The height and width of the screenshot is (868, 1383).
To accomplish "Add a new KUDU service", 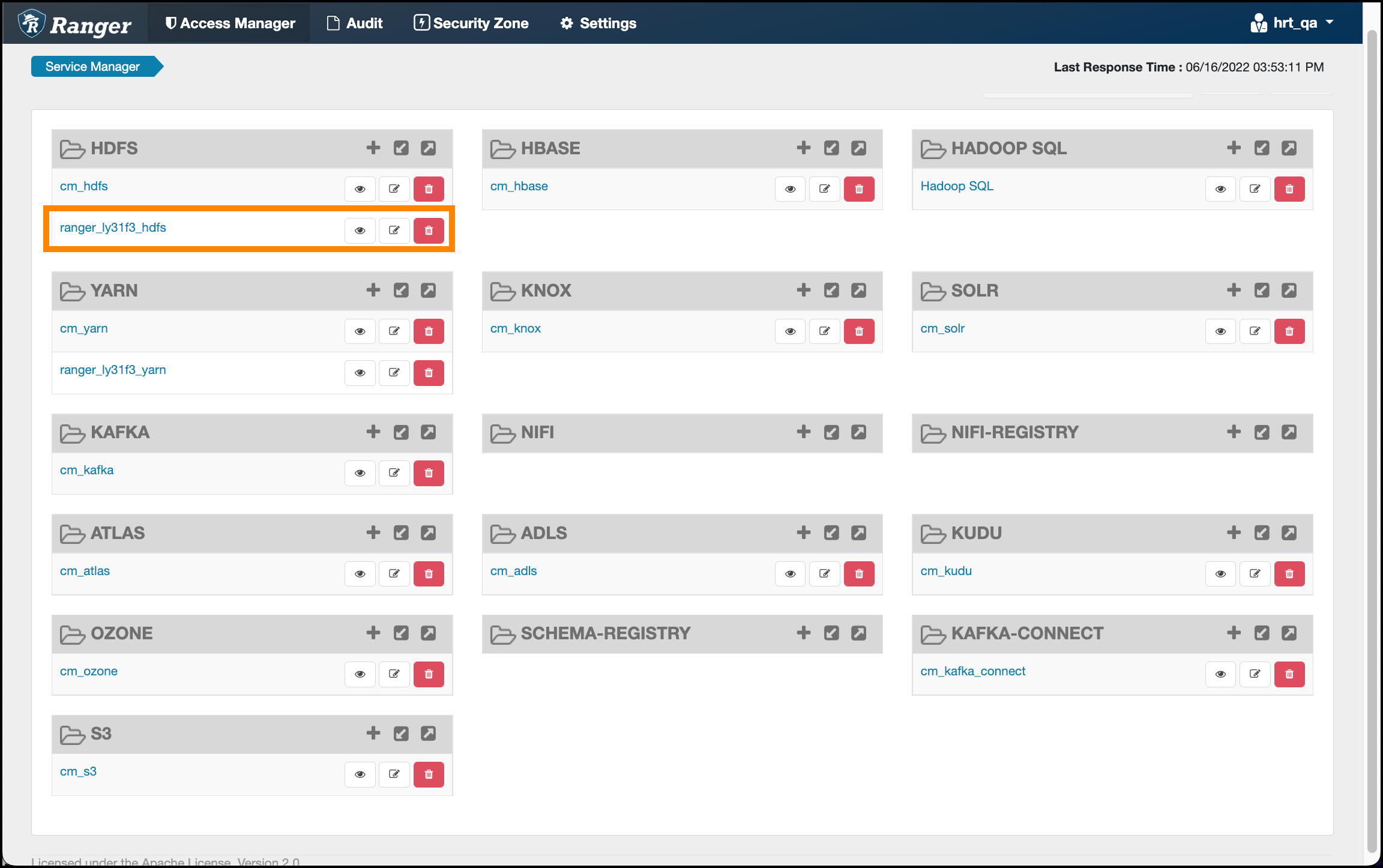I will coord(1234,532).
